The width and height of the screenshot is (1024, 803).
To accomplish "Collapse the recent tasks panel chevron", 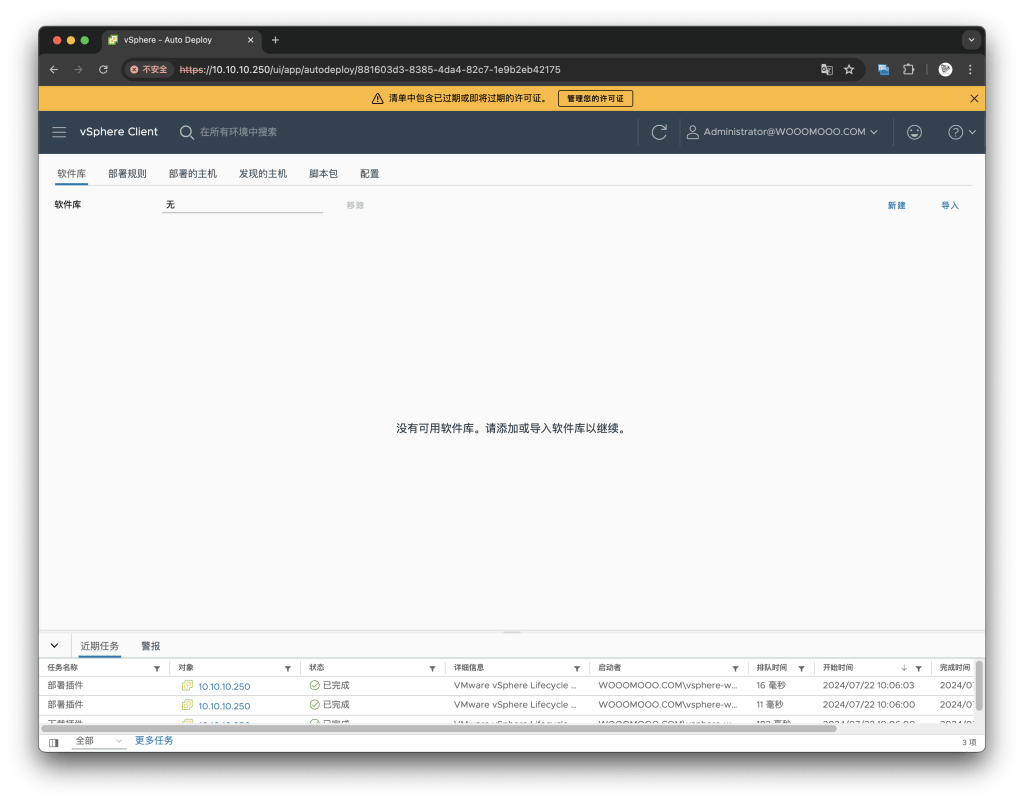I will tap(54, 646).
